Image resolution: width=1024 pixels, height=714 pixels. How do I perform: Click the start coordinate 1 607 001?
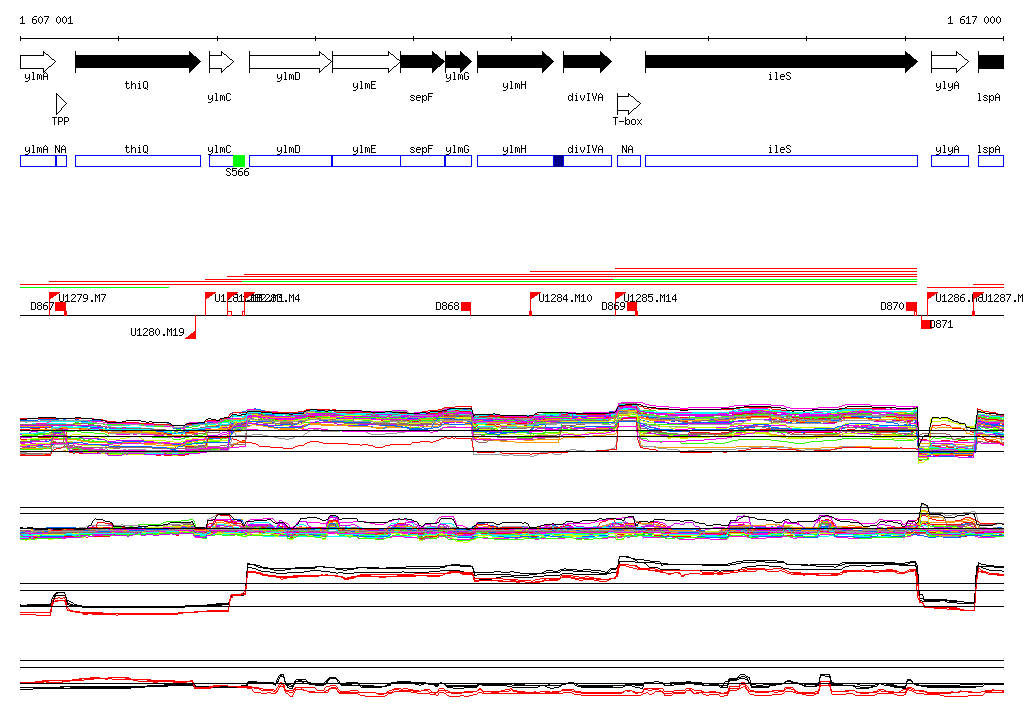coord(46,20)
